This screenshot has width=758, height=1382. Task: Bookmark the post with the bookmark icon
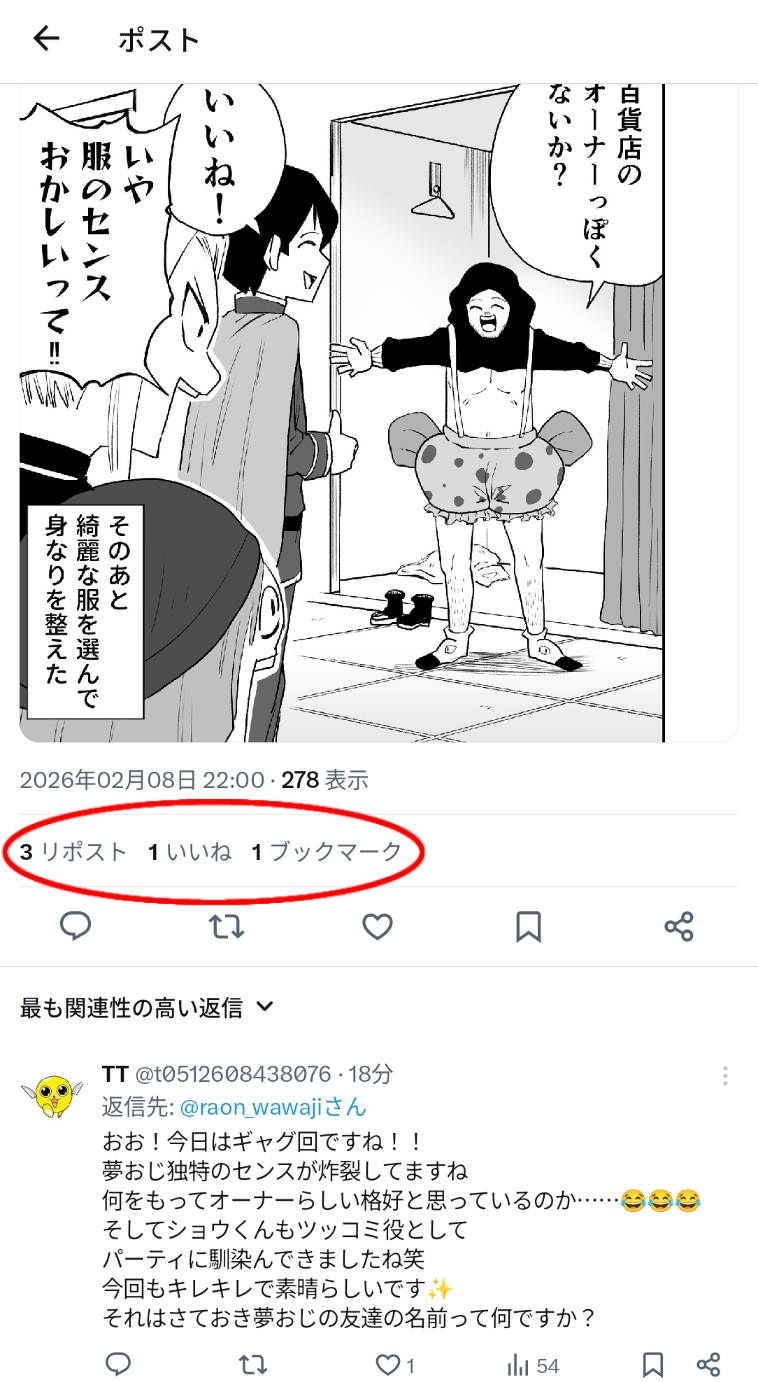tap(528, 927)
